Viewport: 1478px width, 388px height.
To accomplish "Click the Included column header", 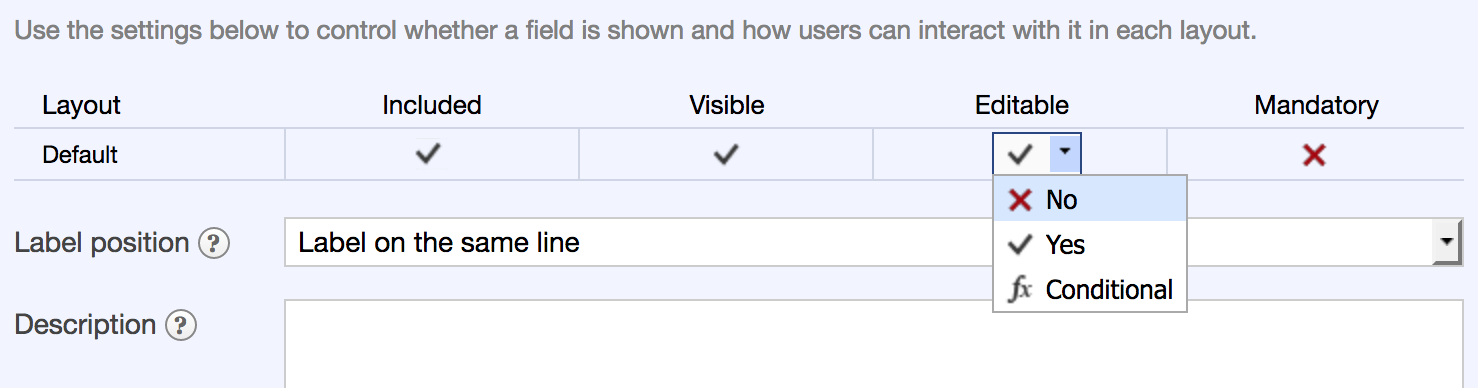I will [432, 105].
